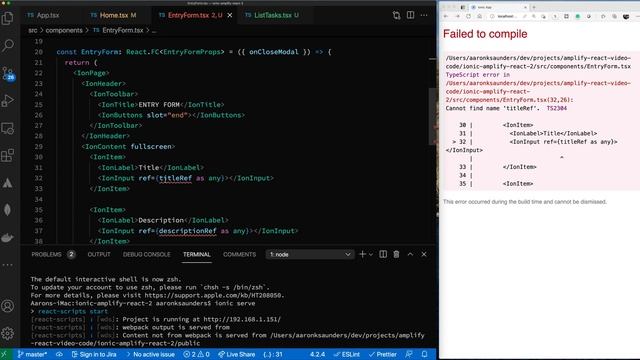Click the TypeScript version 4.2.4 indicator
The height and width of the screenshot is (360, 640).
tap(317, 354)
